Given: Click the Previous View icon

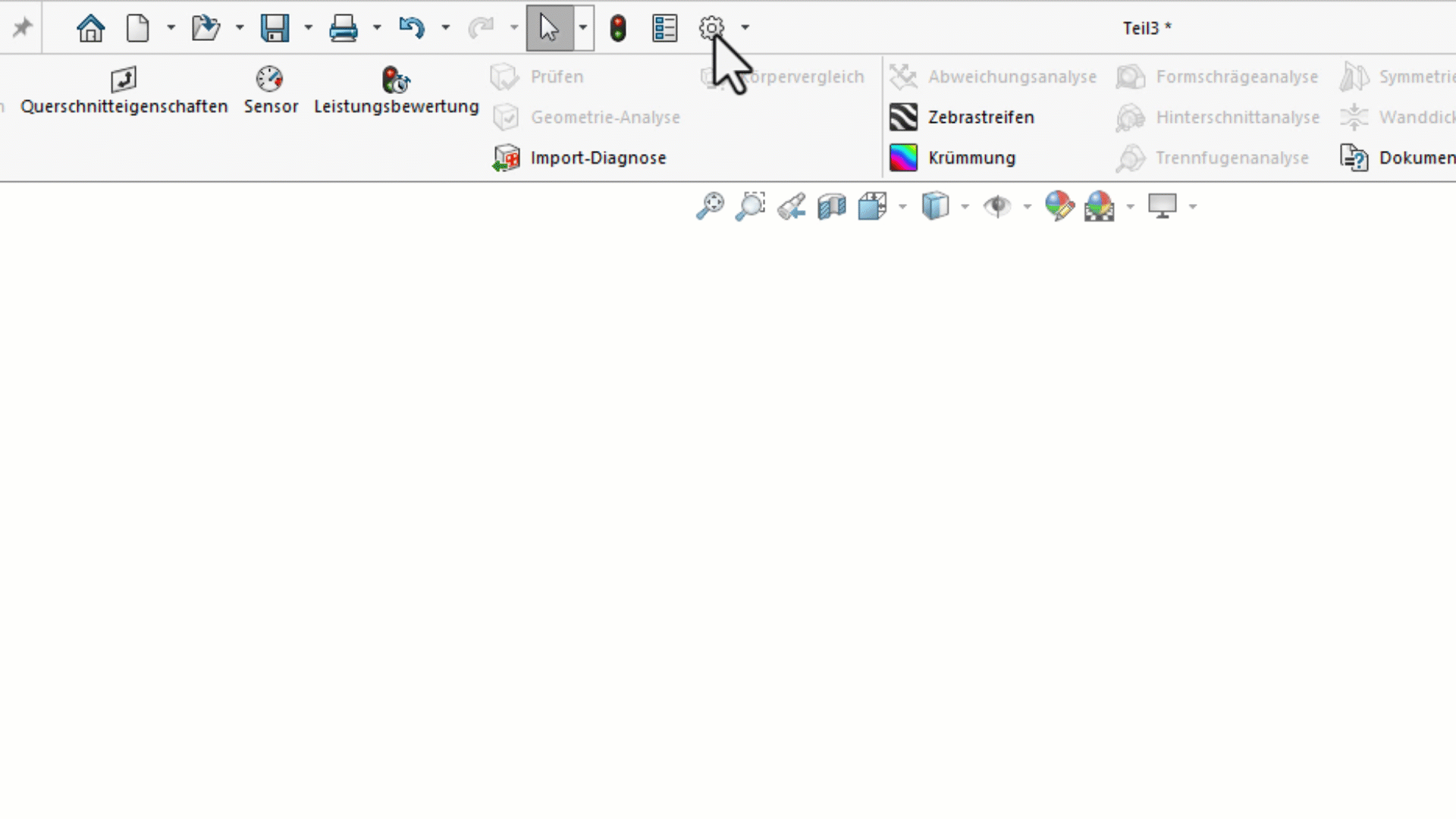Looking at the screenshot, I should point(792,206).
